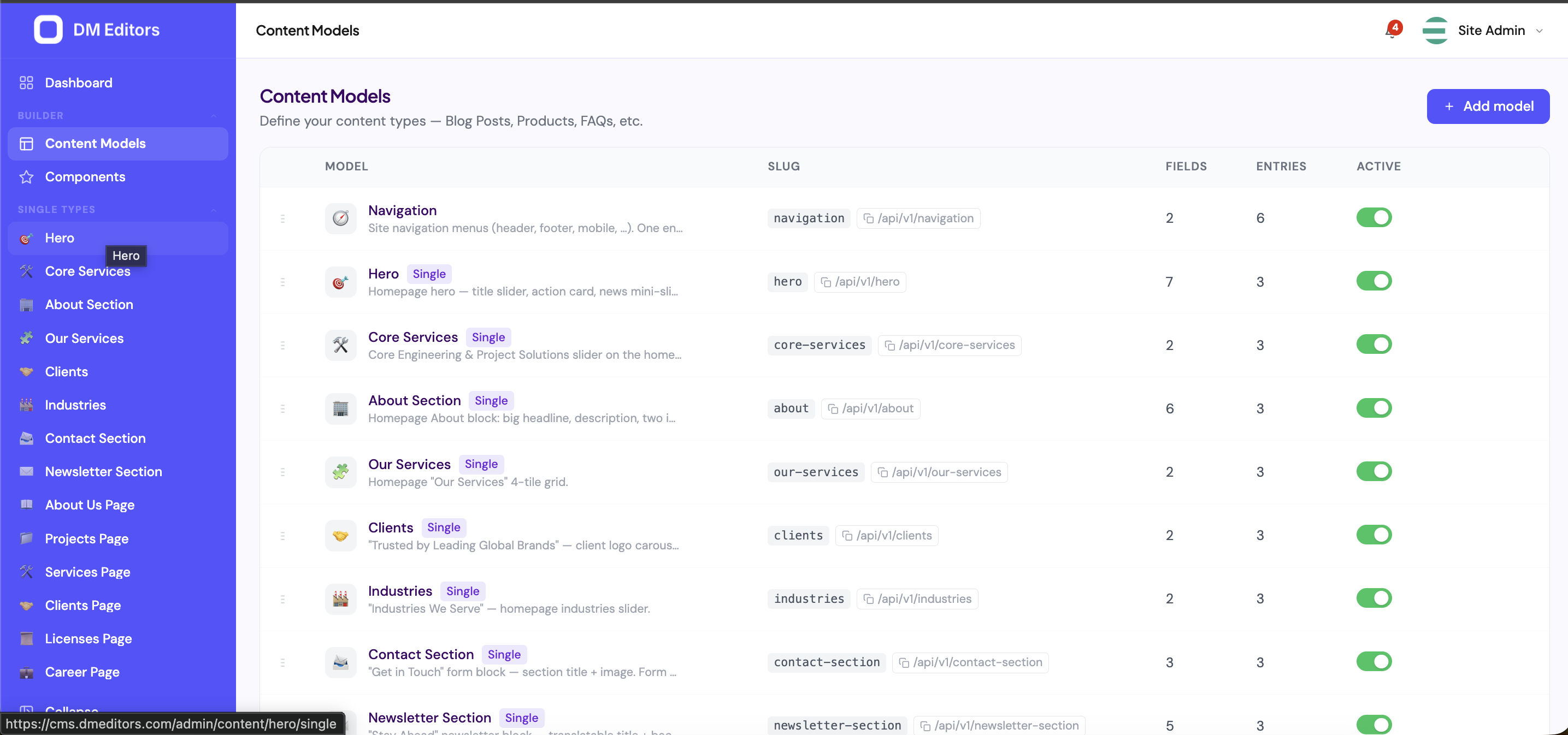1568x735 pixels.
Task: Open Services Page in sidebar
Action: 117,572
